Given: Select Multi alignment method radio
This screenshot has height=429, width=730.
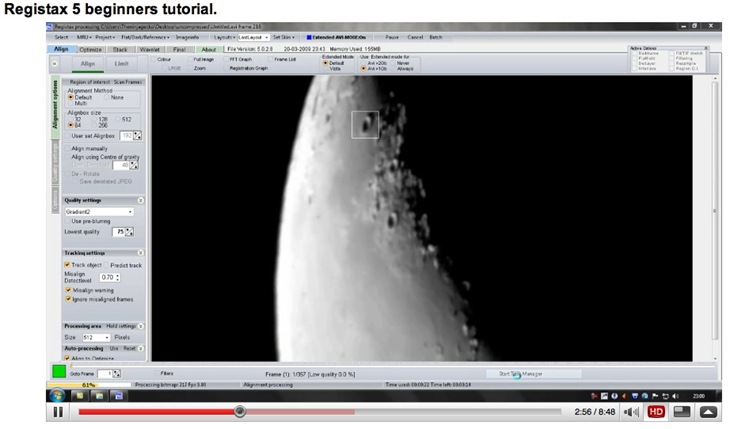Looking at the screenshot, I should coord(71,103).
